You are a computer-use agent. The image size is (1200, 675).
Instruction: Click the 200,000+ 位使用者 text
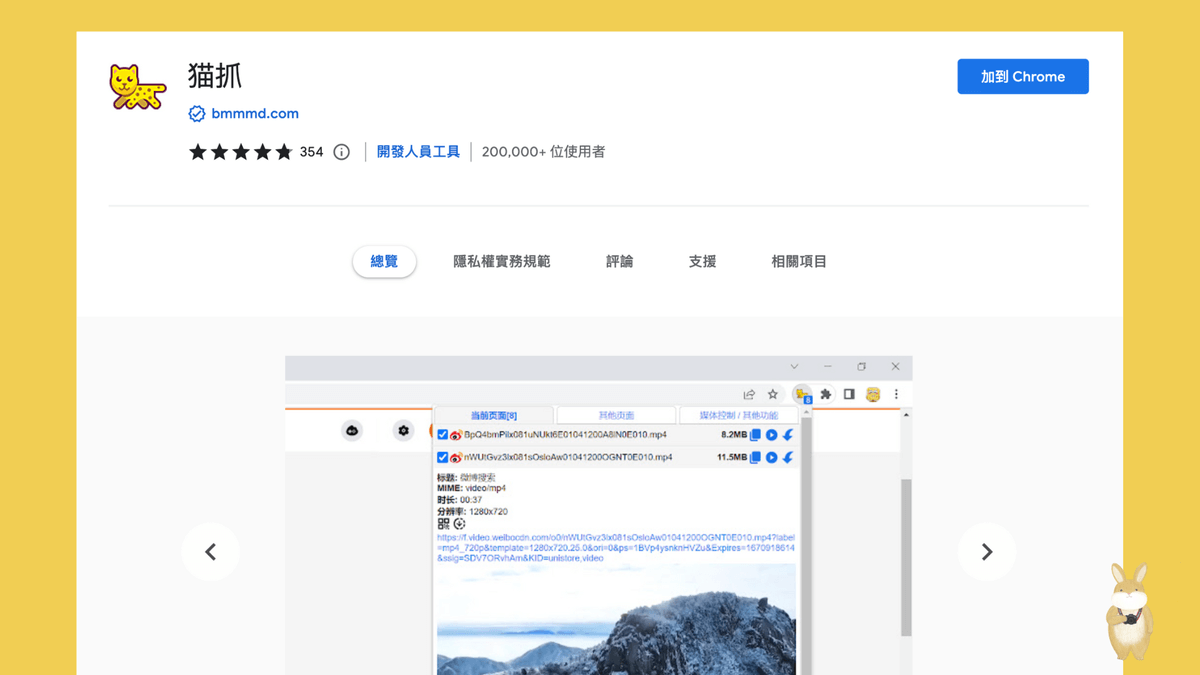pyautogui.click(x=543, y=152)
